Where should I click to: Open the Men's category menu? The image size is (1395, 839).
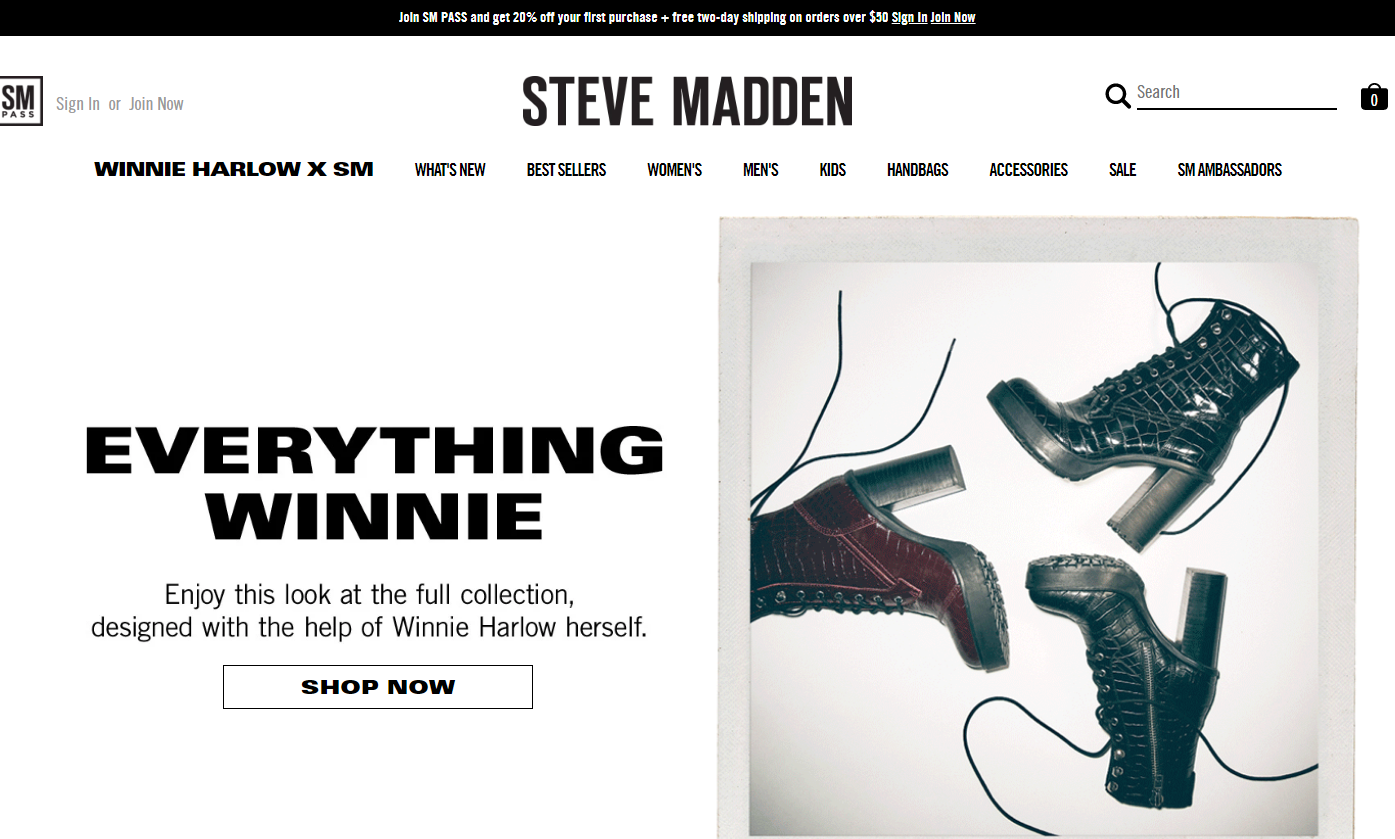(760, 170)
